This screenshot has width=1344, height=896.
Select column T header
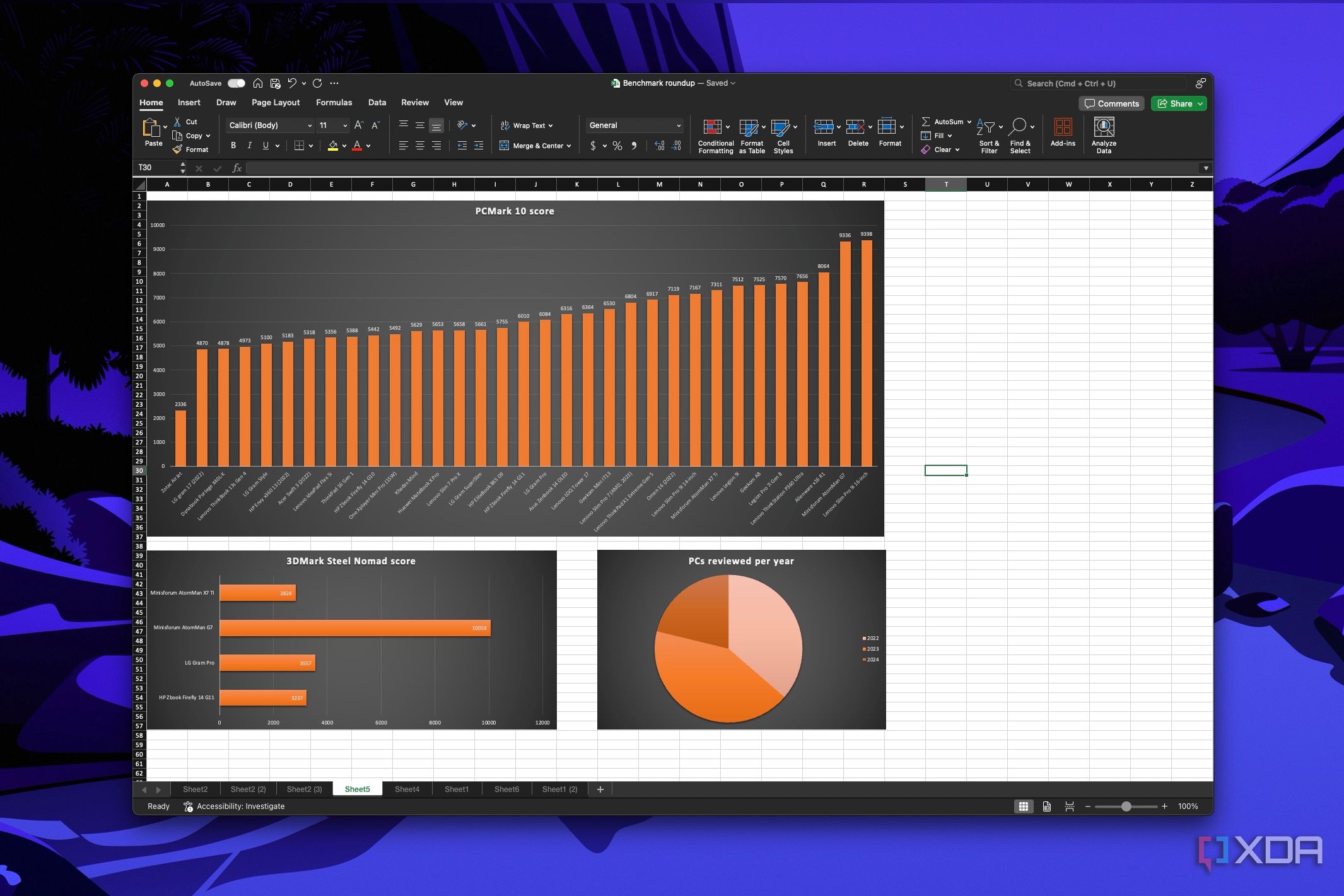tap(945, 184)
